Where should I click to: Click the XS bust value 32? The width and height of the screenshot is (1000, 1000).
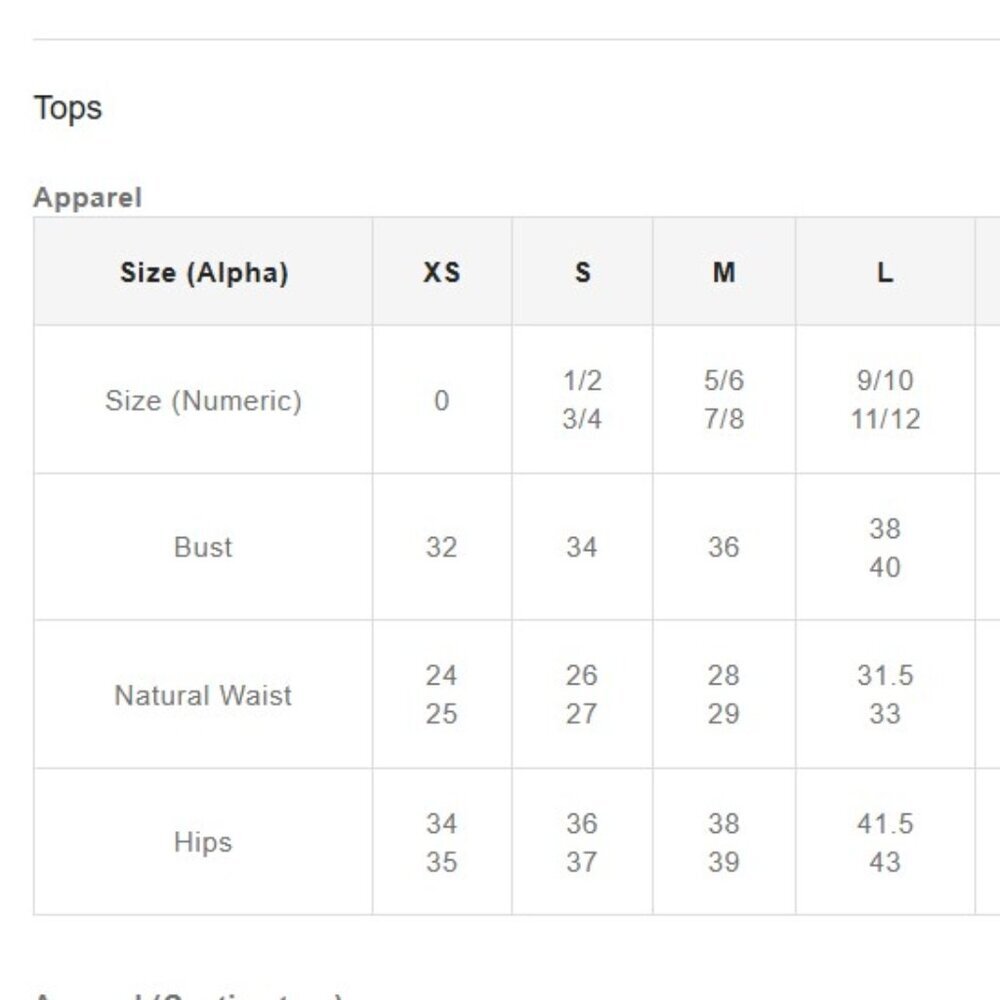pyautogui.click(x=442, y=547)
